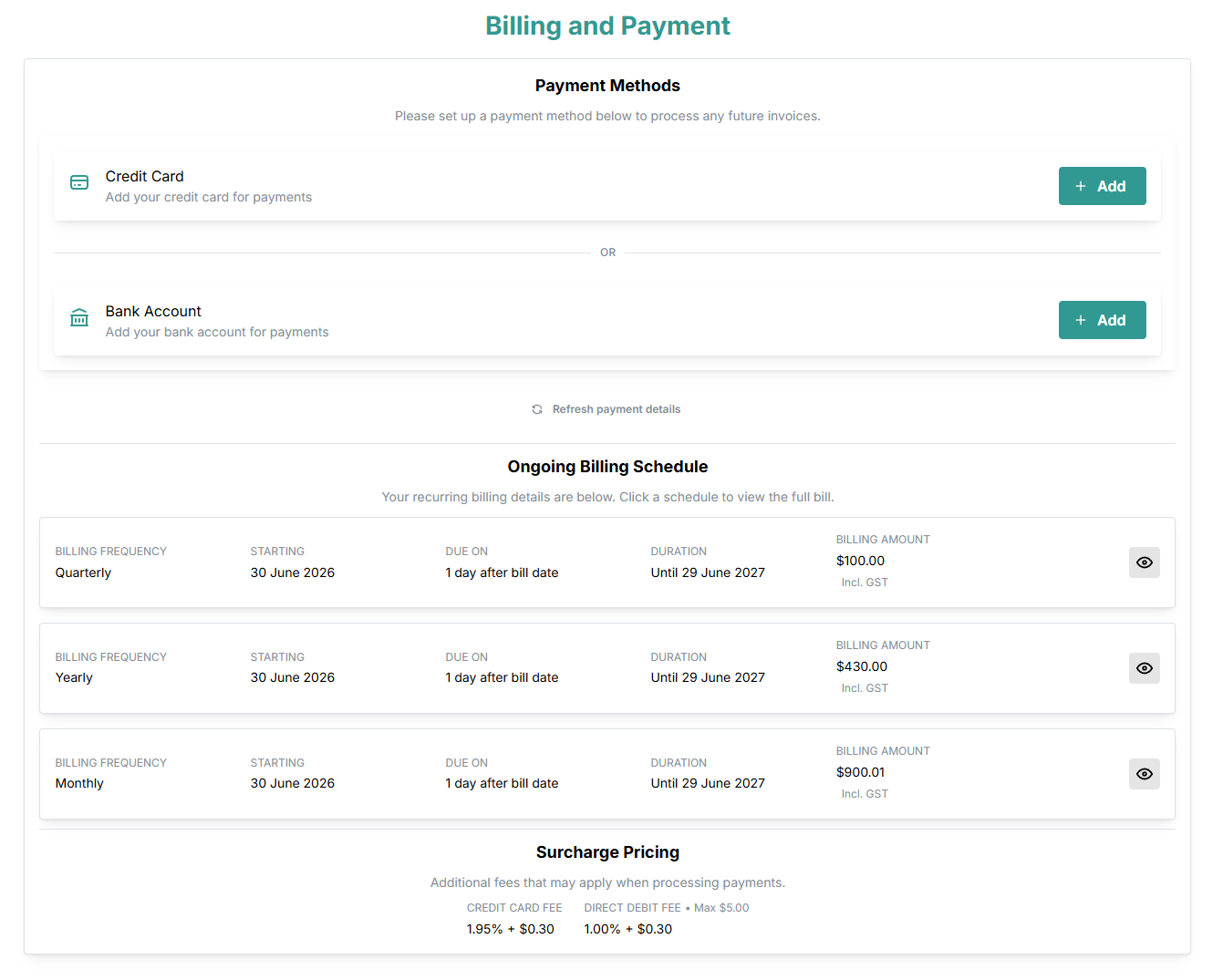Click the Ongoing Billing Schedule heading
Screen dimensions: 1223x980
[607, 467]
